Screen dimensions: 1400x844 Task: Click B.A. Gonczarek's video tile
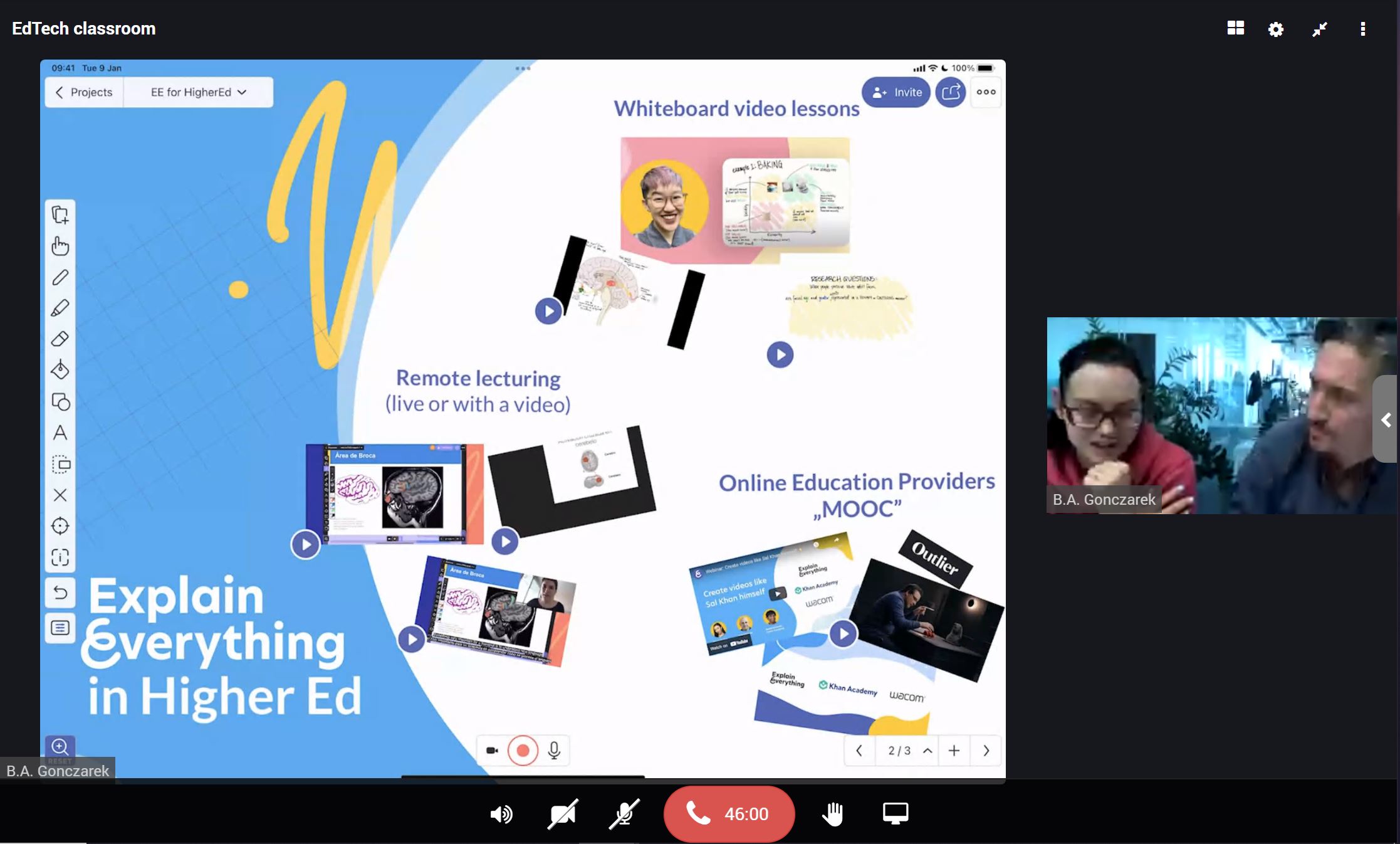[1222, 416]
